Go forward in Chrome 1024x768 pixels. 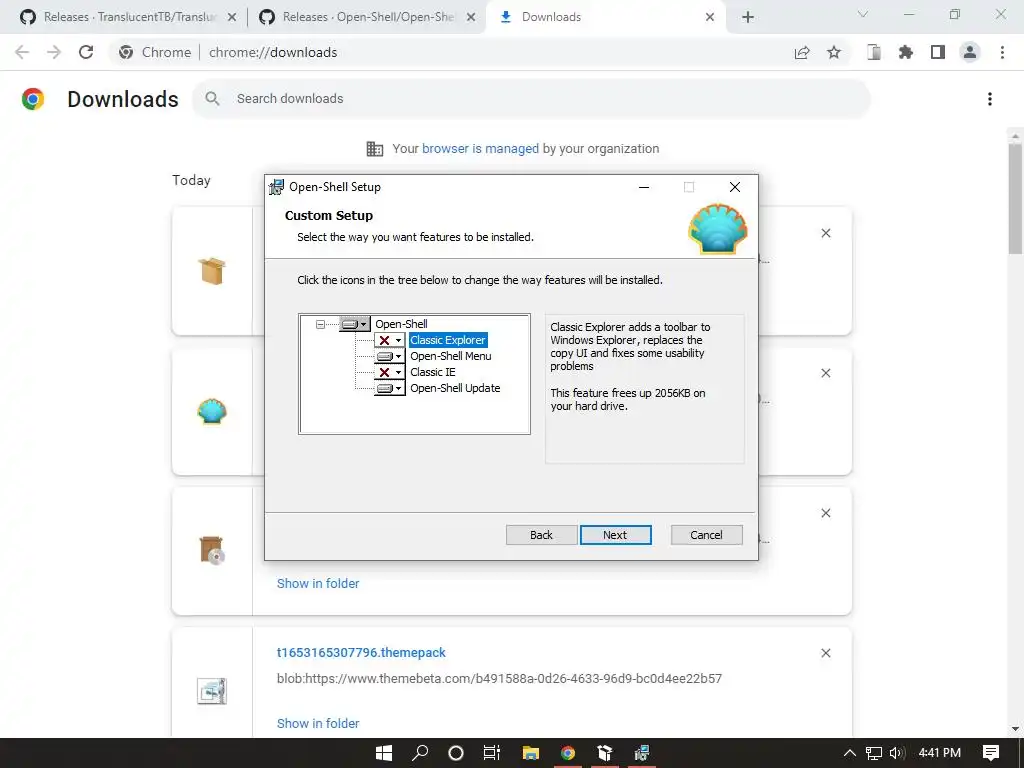click(x=54, y=52)
